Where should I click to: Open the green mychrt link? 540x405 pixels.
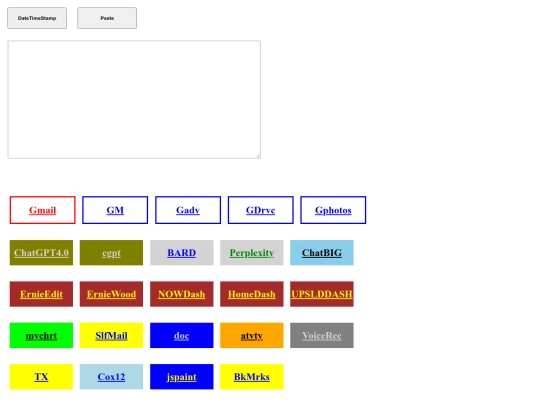coord(41,335)
